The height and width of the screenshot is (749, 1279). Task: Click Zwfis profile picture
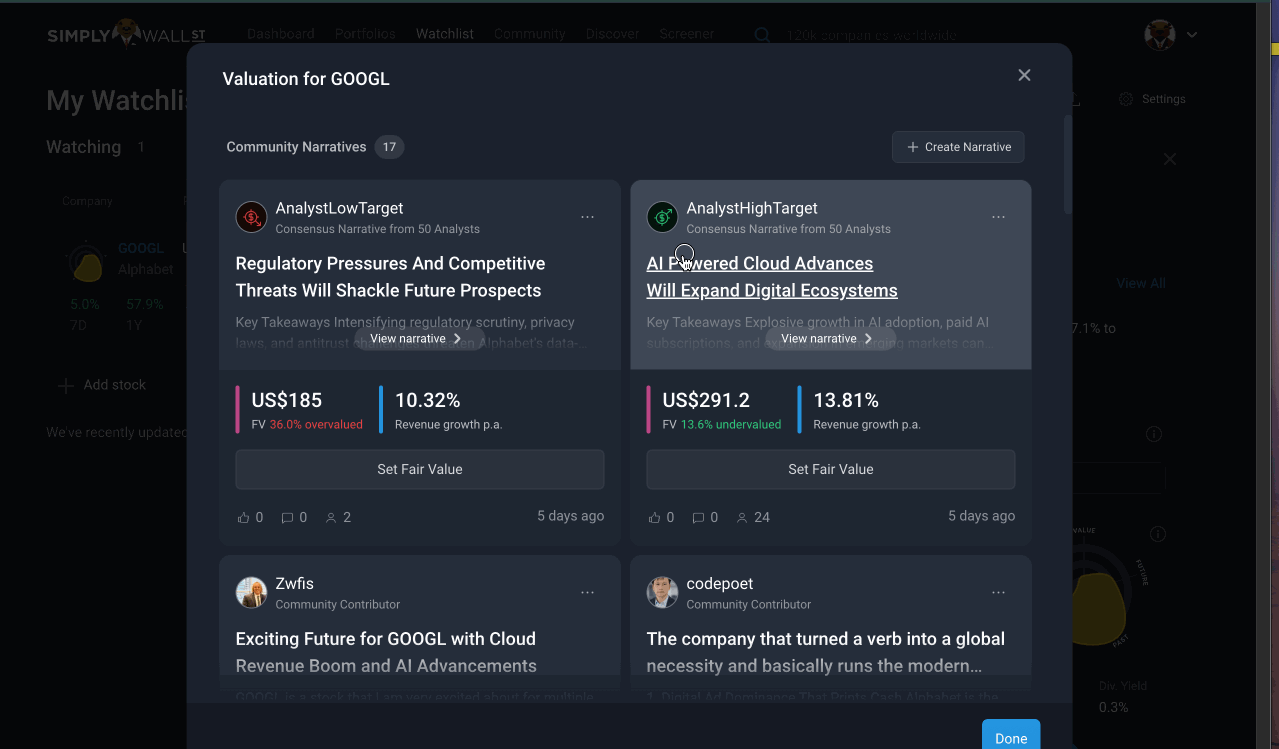[x=251, y=592]
